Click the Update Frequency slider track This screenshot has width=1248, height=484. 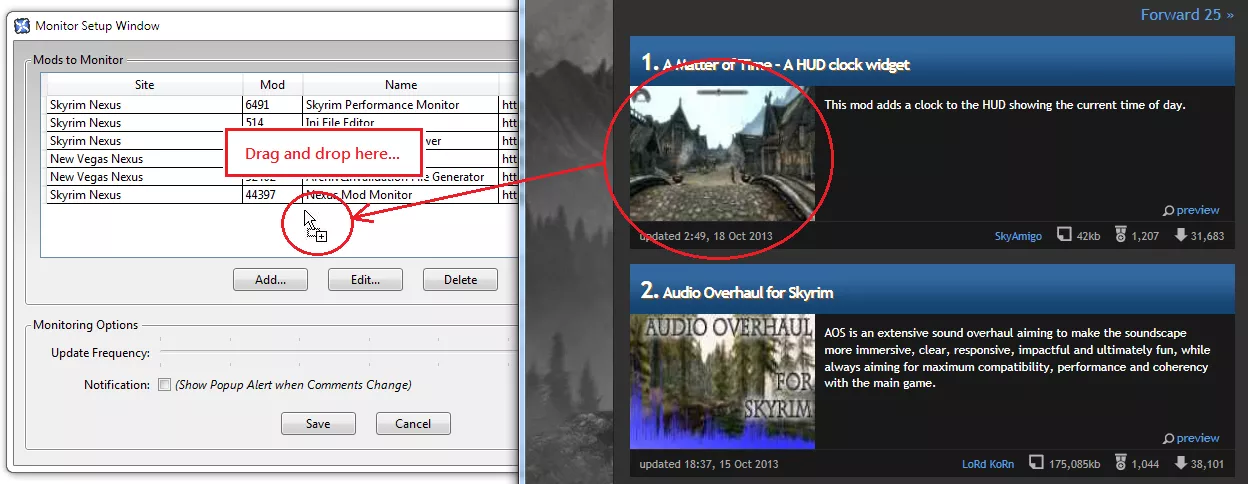[x=340, y=353]
